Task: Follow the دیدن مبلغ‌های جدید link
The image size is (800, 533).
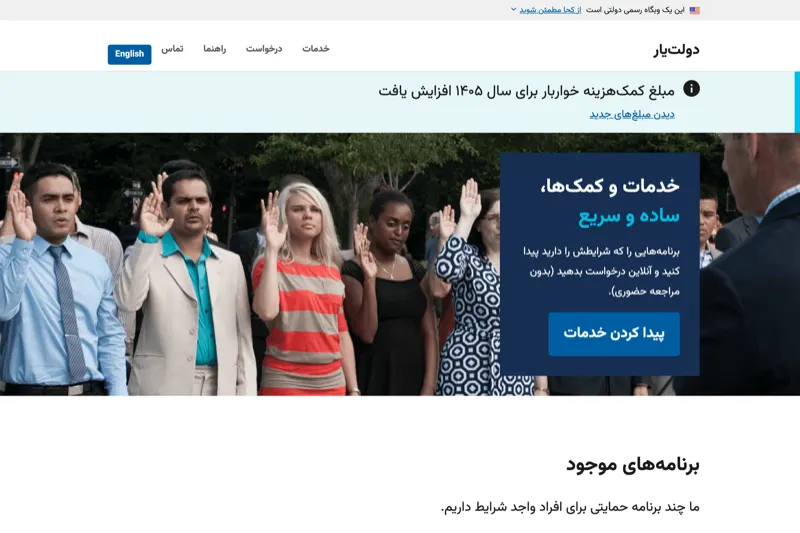Action: (x=632, y=114)
